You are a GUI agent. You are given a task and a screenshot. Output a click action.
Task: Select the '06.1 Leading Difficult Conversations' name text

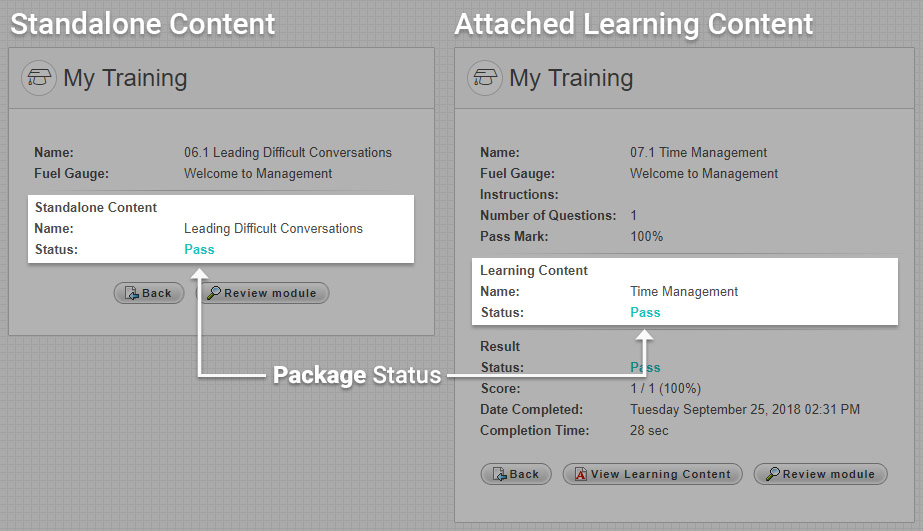pos(288,153)
